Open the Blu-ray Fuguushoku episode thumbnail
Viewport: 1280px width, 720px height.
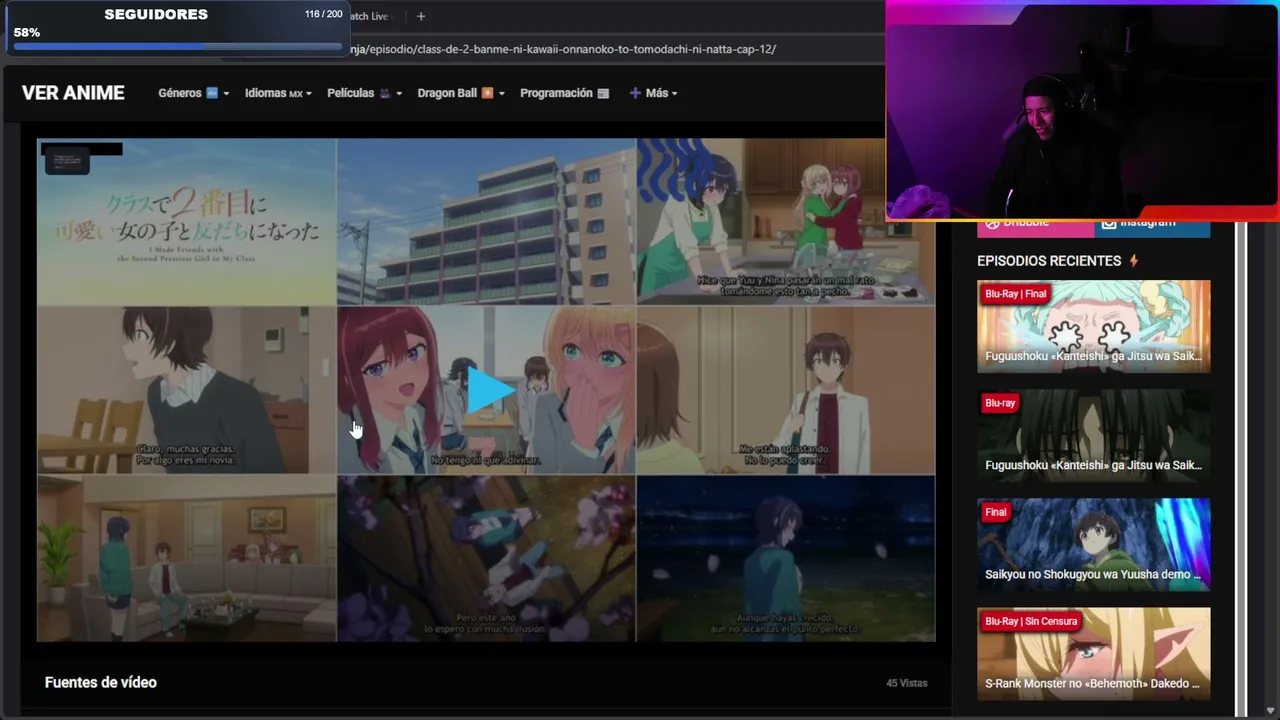point(1093,436)
